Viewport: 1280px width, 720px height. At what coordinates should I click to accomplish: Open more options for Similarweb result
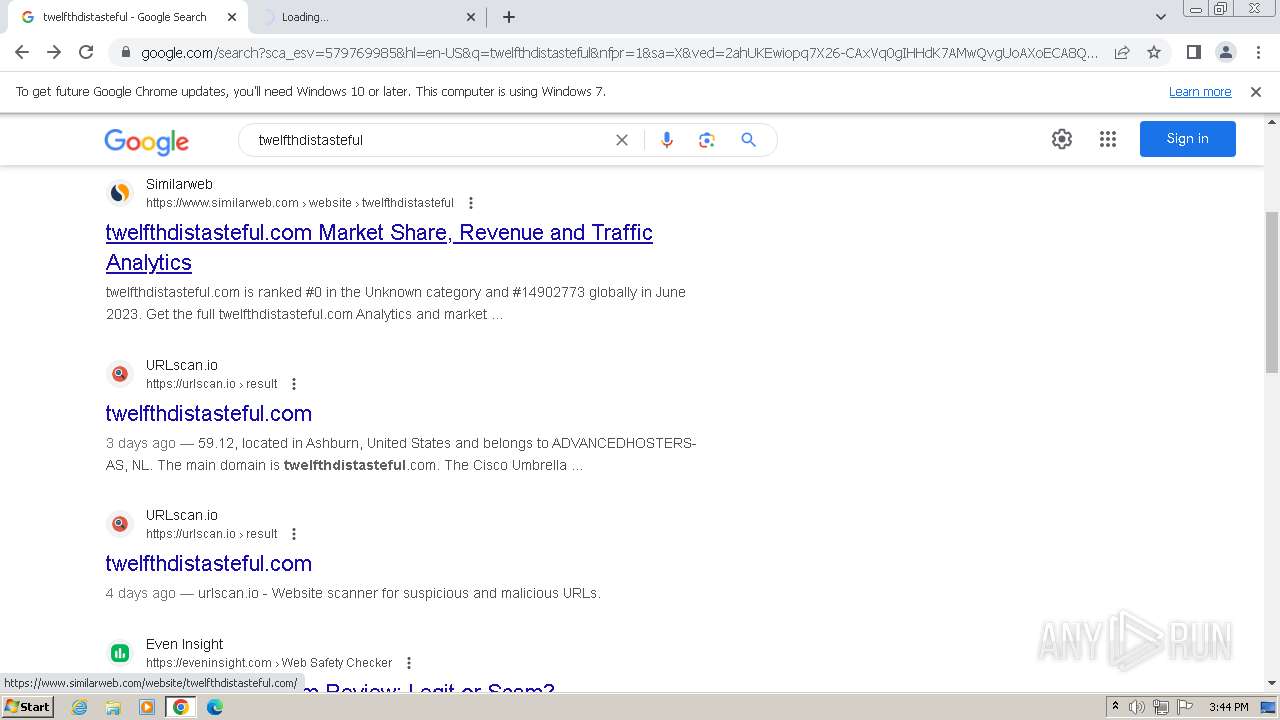(471, 203)
